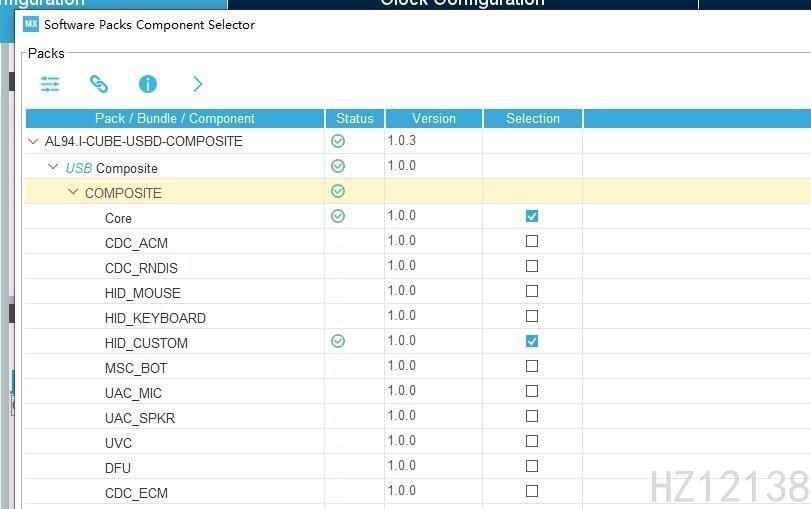This screenshot has height=509, width=811.
Task: Select the MSC_BOT component name
Action: tap(136, 368)
